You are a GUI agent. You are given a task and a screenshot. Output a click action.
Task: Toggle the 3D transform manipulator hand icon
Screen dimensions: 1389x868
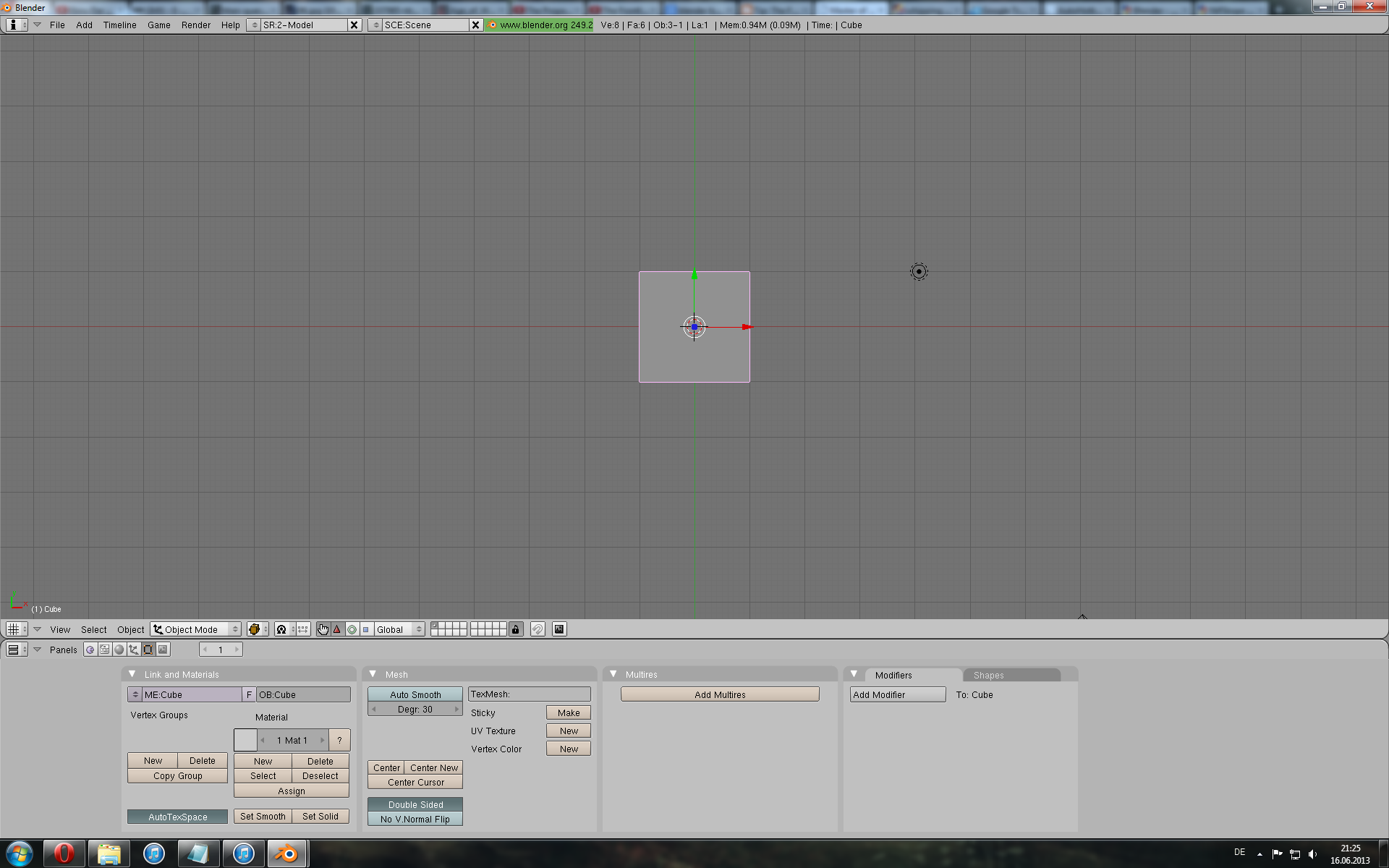[x=323, y=629]
